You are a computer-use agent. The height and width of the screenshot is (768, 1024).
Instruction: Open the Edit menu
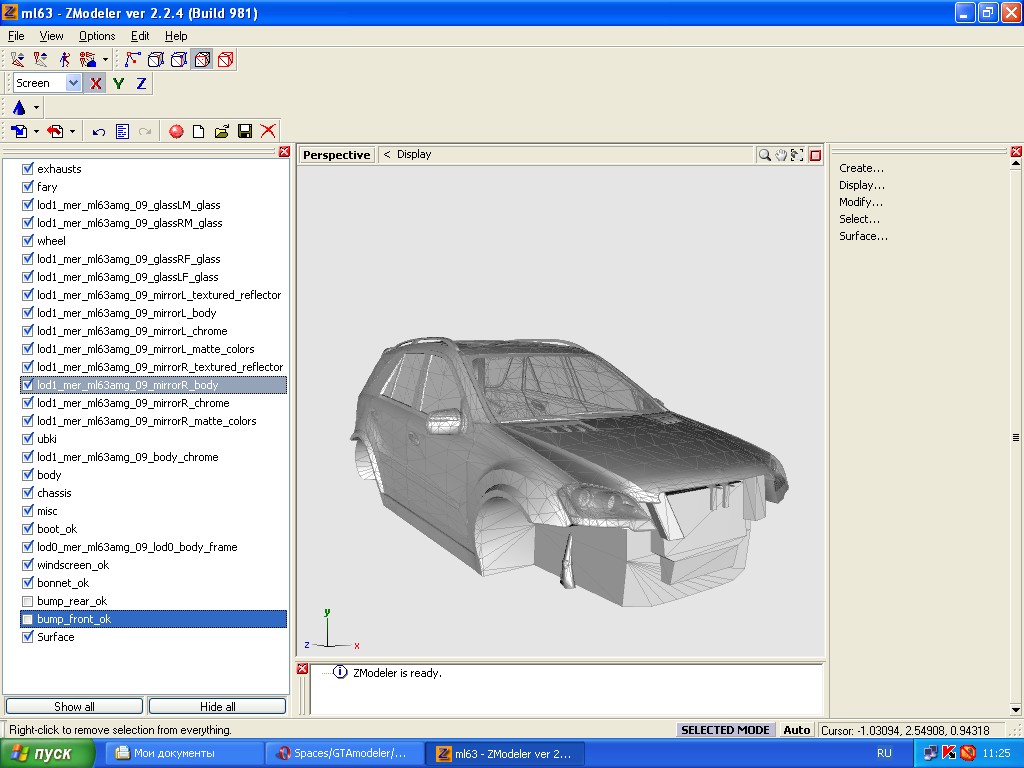pyautogui.click(x=140, y=36)
